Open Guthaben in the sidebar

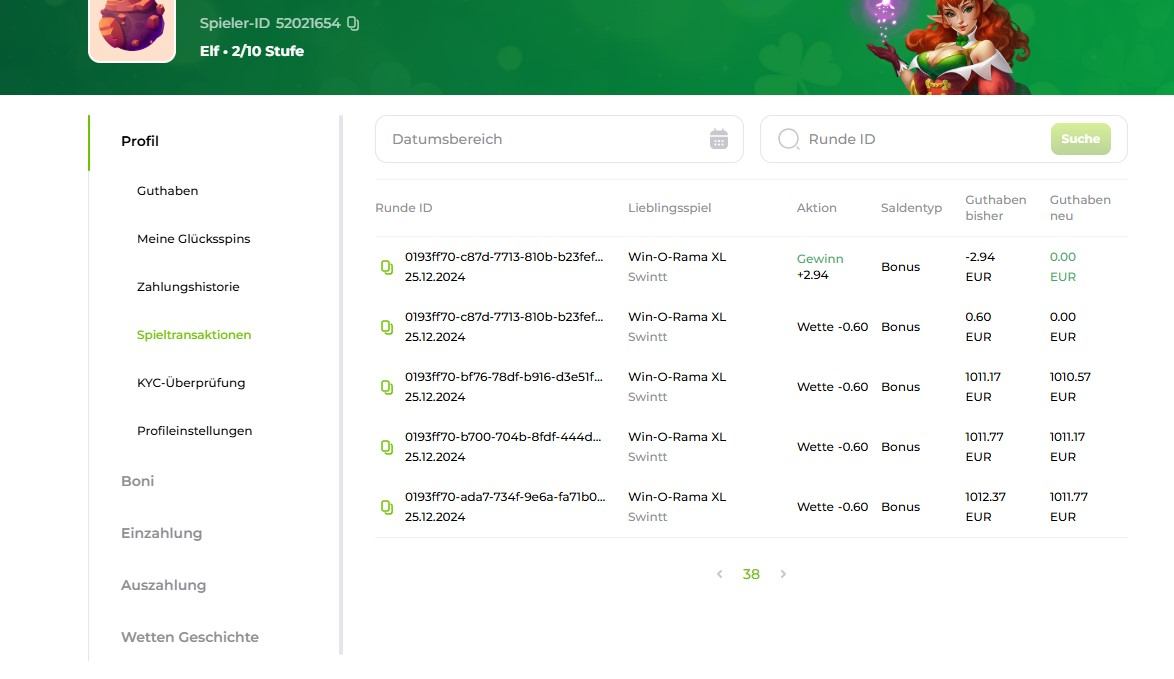(167, 191)
